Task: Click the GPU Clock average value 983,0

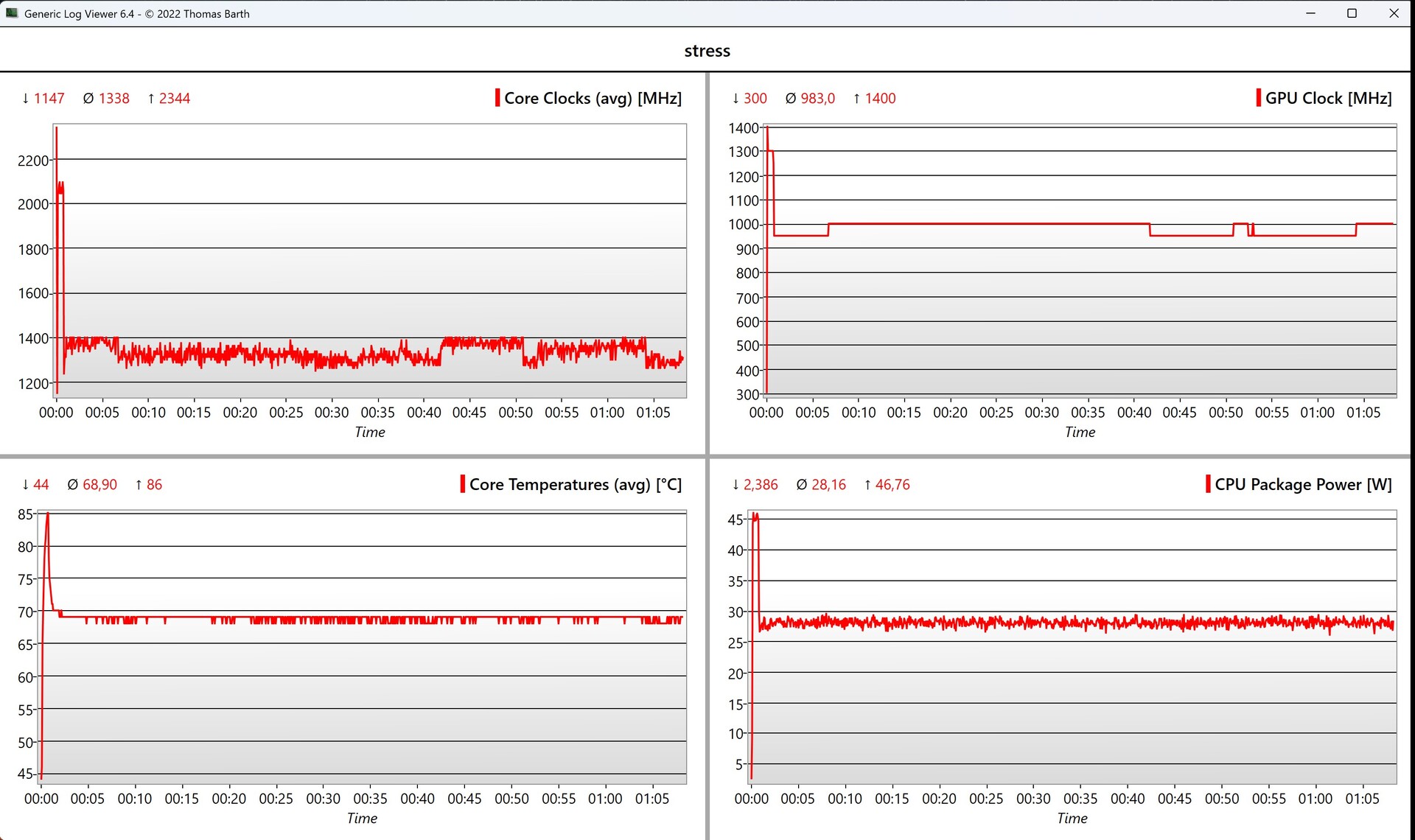Action: click(817, 98)
